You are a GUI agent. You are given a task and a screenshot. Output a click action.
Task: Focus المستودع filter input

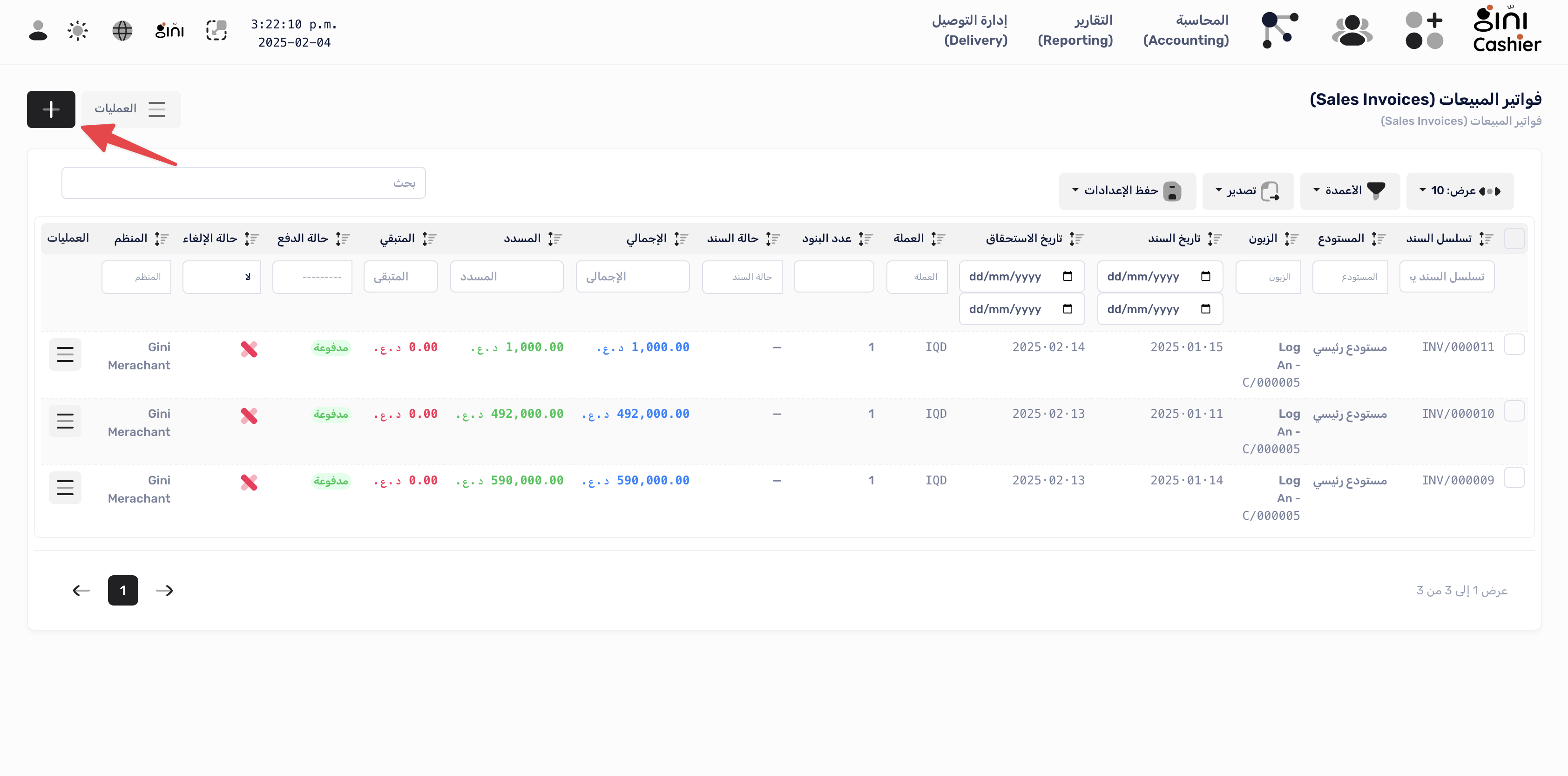1350,277
